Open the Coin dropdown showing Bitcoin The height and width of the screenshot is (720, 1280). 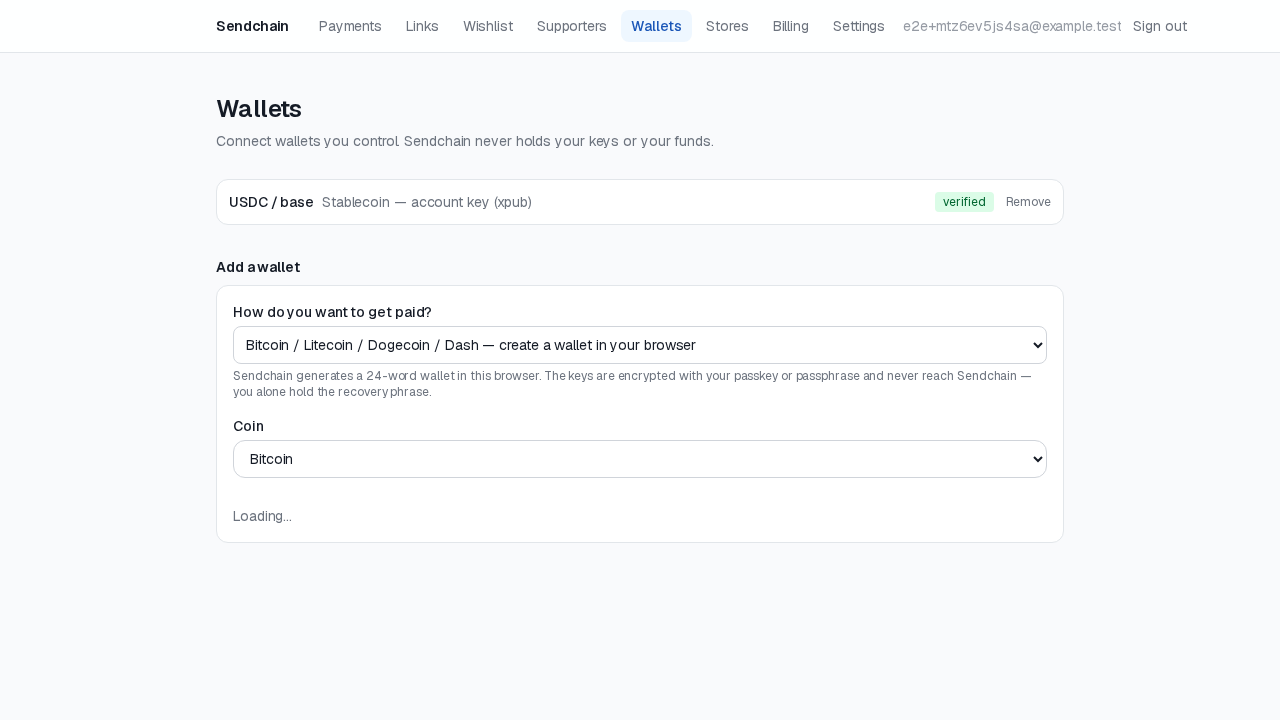click(640, 459)
